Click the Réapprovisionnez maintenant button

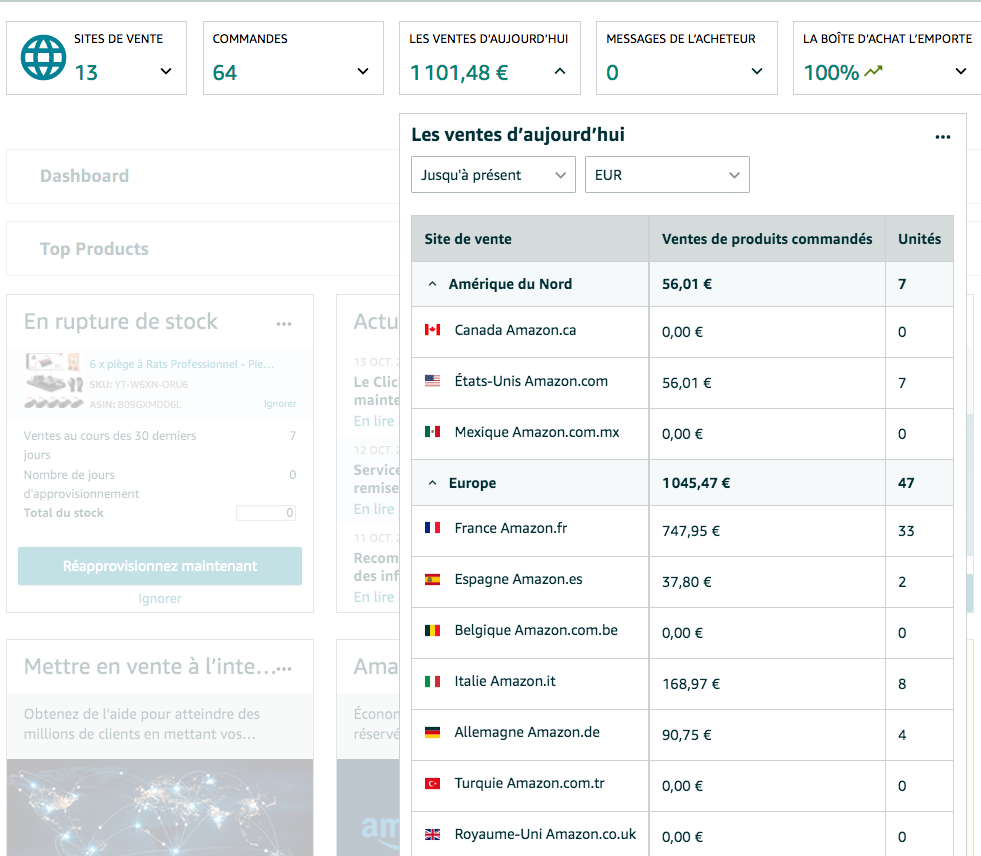pyautogui.click(x=160, y=566)
